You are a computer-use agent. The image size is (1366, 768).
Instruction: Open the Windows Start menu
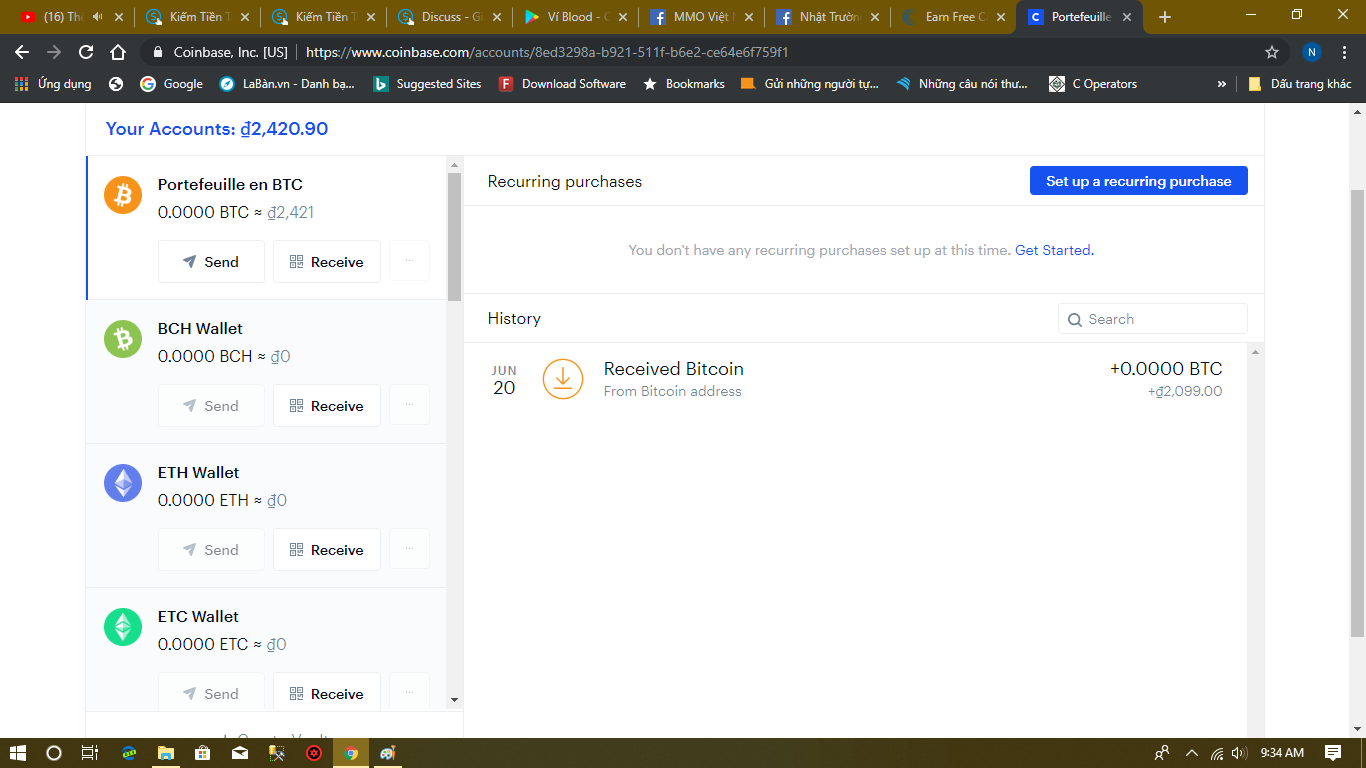[17, 753]
